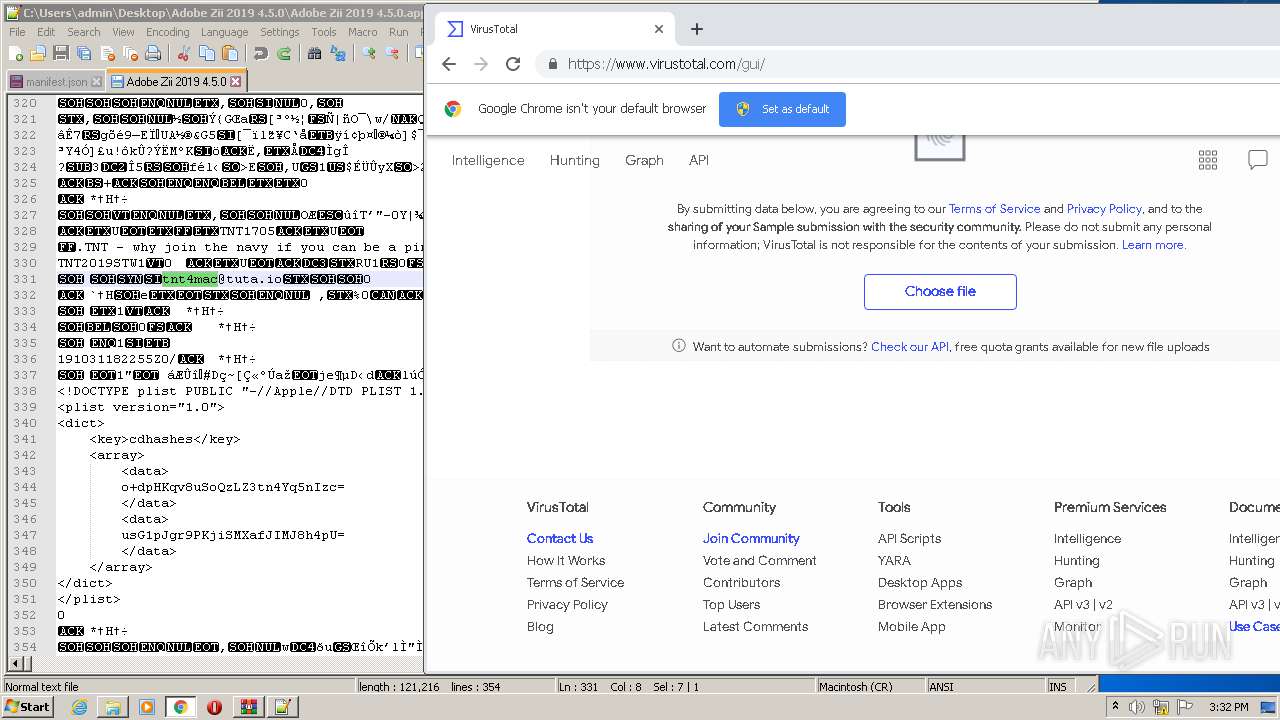This screenshot has width=1280, height=720.
Task: Open Notepad++ from the taskbar
Action: (282, 707)
